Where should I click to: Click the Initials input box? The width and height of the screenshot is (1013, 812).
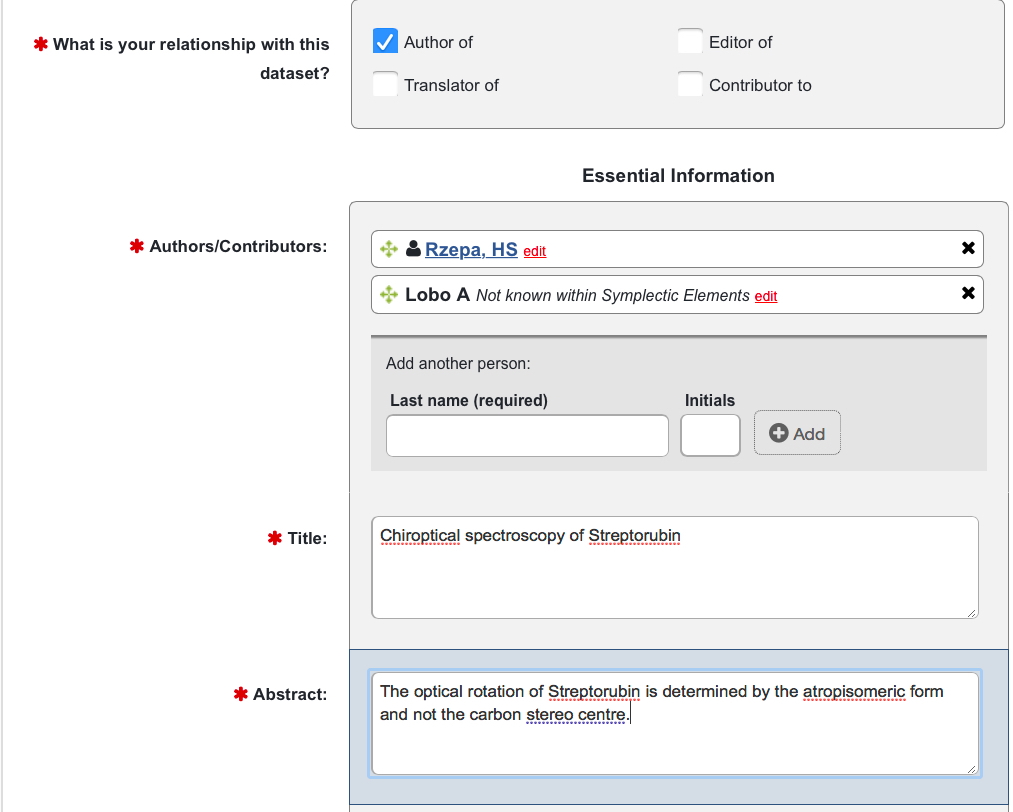pos(710,436)
